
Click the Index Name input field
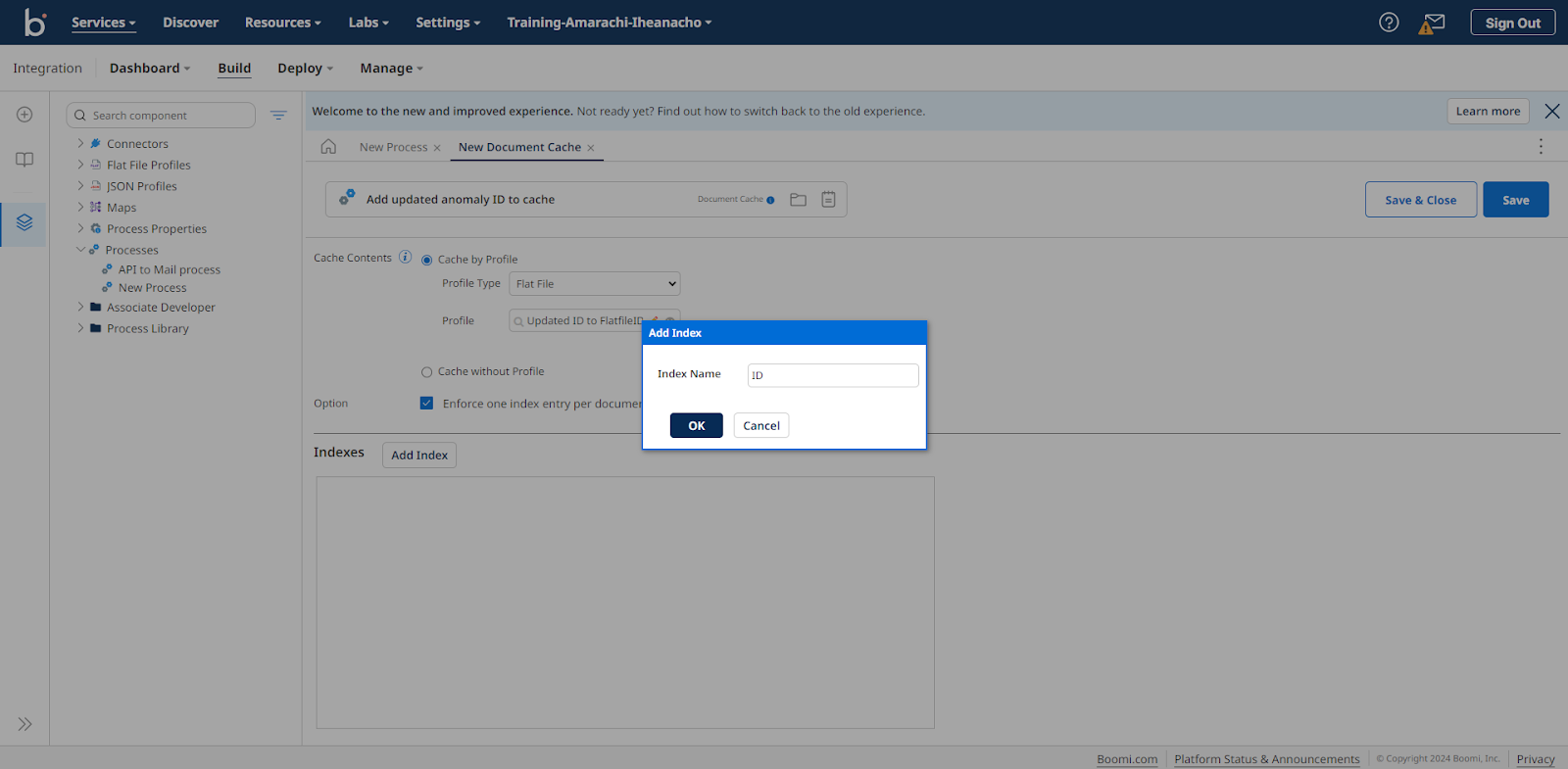[833, 375]
